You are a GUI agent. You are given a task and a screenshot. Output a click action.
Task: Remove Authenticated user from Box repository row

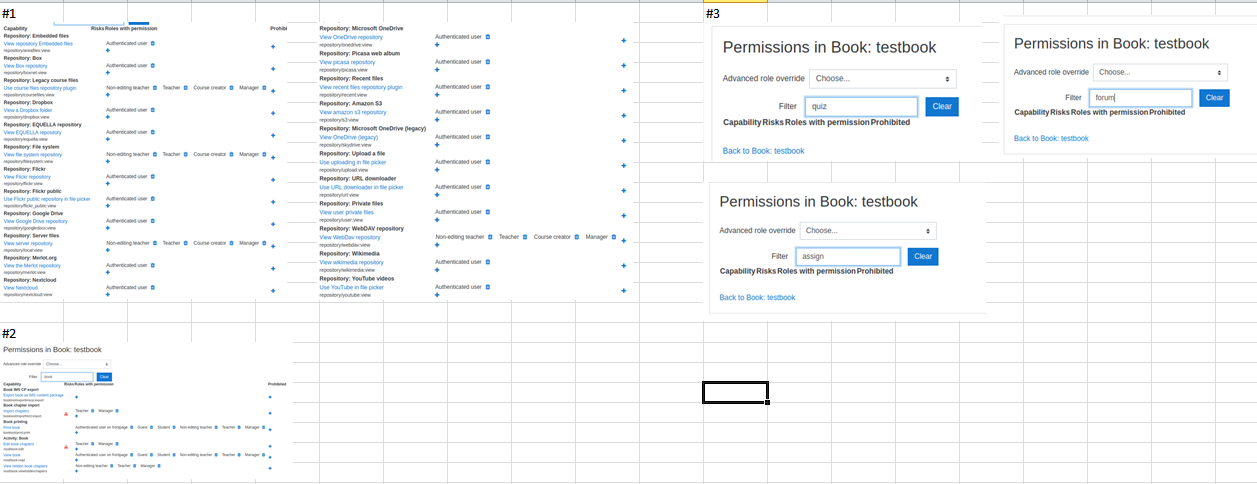coord(153,65)
